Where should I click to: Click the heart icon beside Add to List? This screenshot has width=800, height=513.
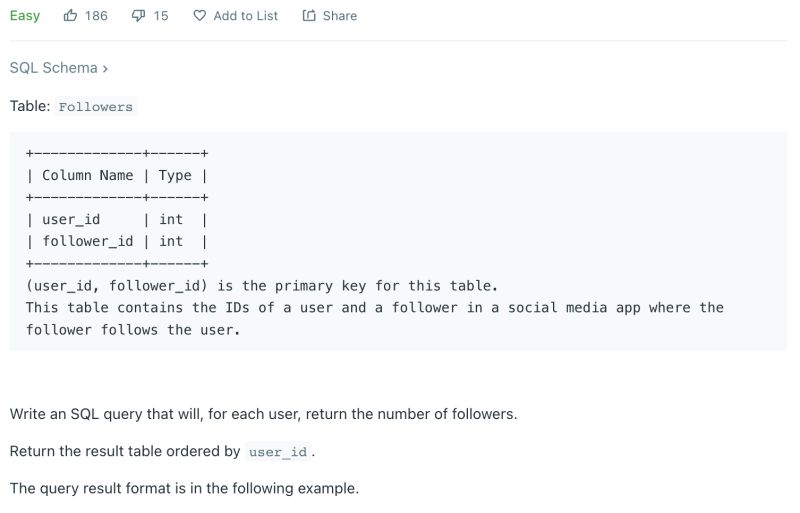(x=199, y=16)
